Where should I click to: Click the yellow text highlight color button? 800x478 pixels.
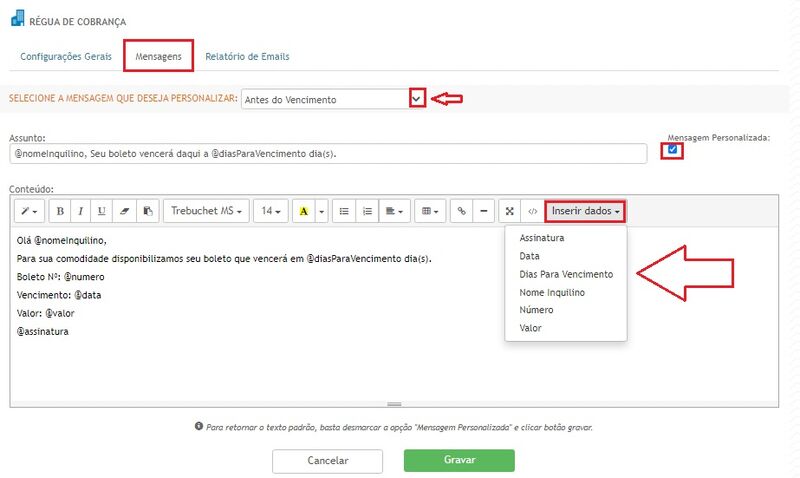click(303, 211)
